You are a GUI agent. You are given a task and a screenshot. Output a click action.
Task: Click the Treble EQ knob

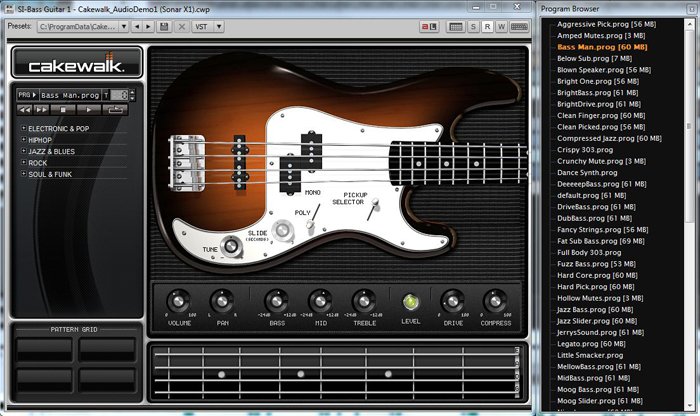tap(364, 301)
